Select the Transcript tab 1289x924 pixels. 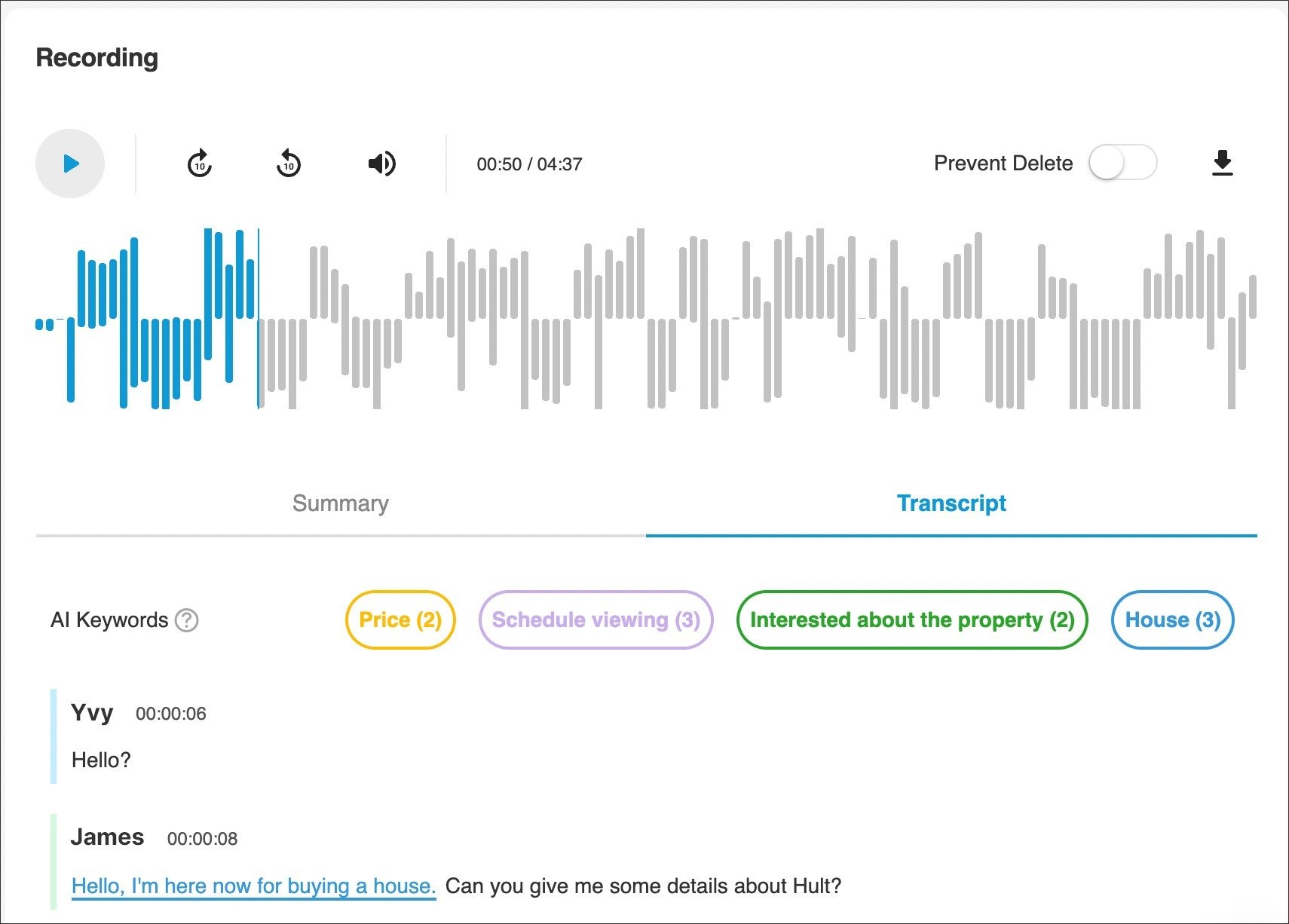[951, 503]
